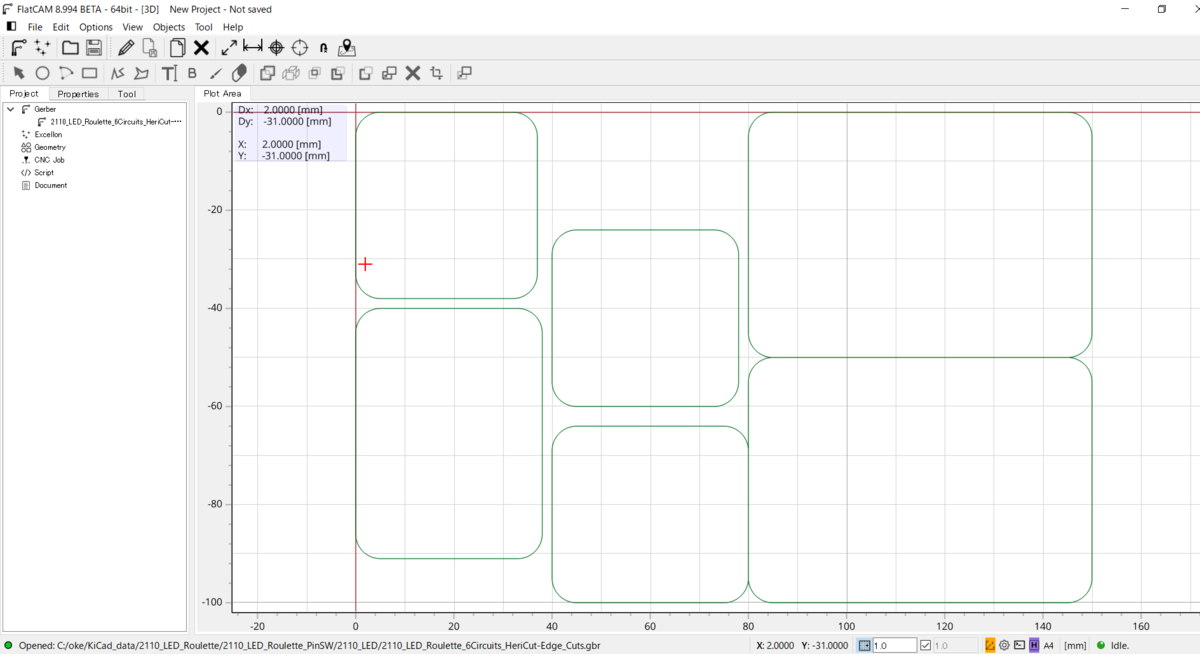Open preferences via status bar gear icon
This screenshot has width=1200, height=654.
[1004, 646]
